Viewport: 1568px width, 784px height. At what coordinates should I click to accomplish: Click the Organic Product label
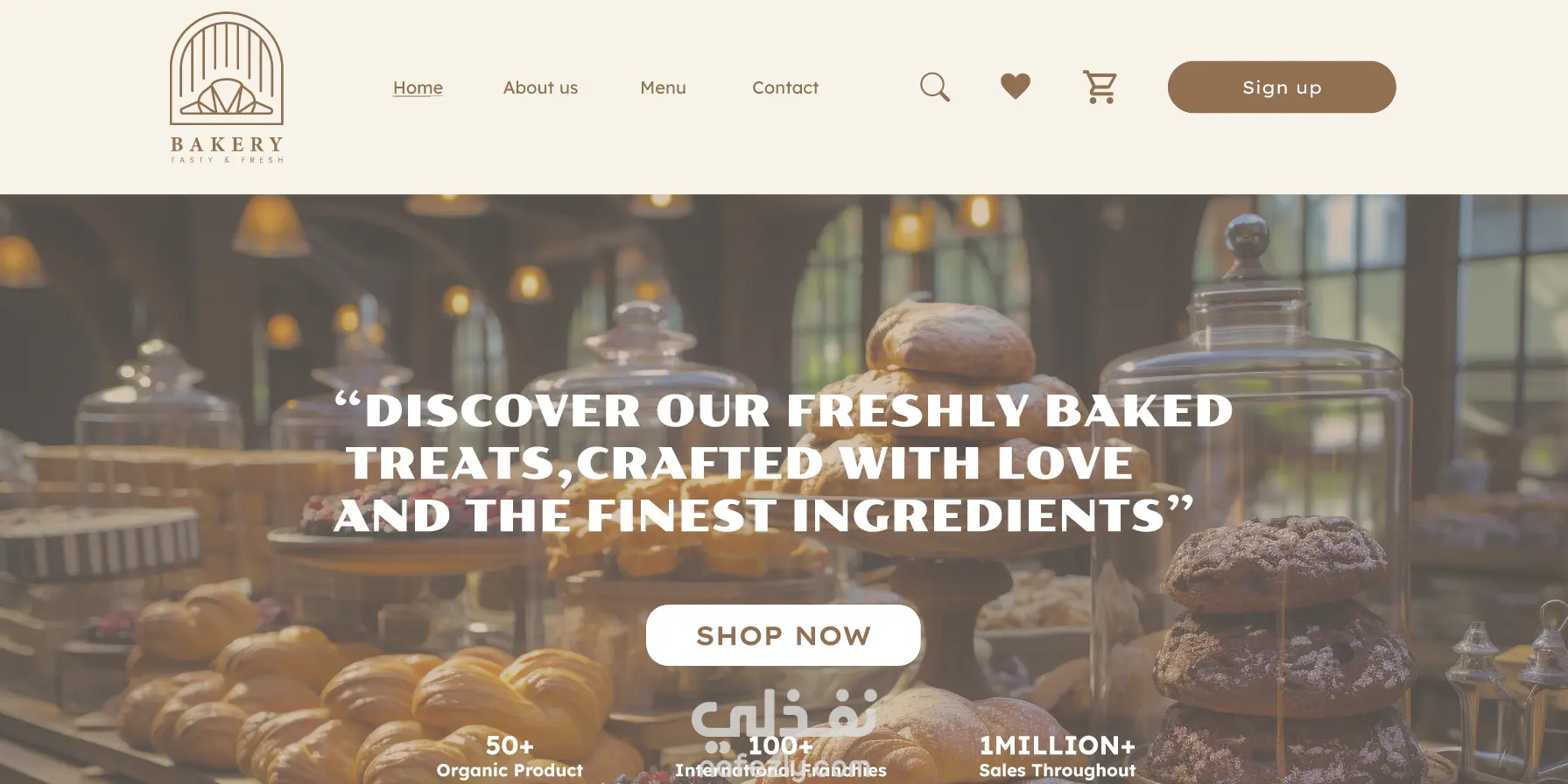tap(510, 771)
